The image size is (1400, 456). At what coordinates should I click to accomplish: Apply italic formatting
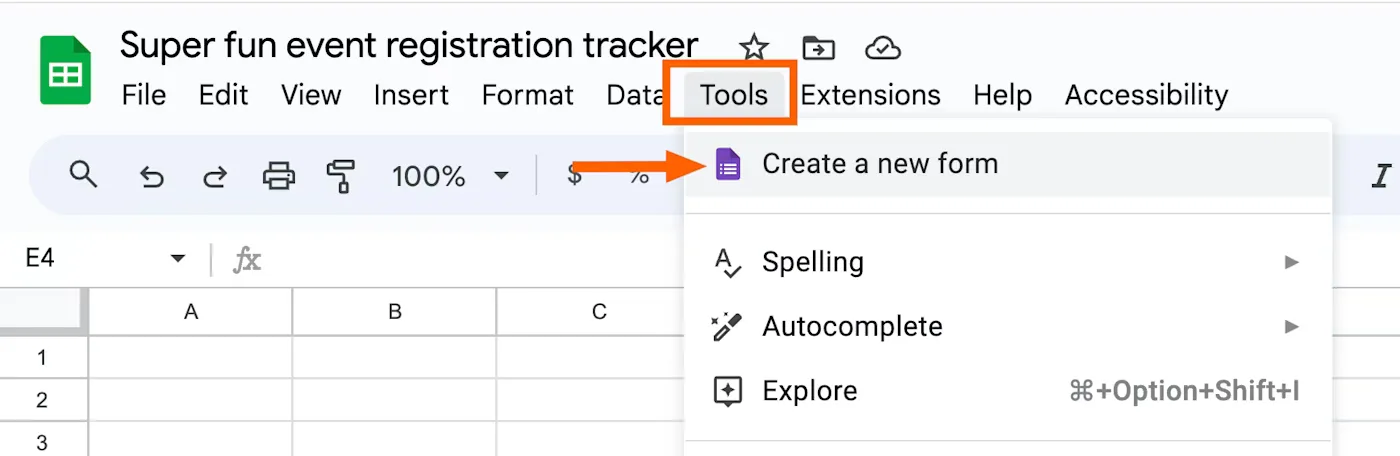1381,177
